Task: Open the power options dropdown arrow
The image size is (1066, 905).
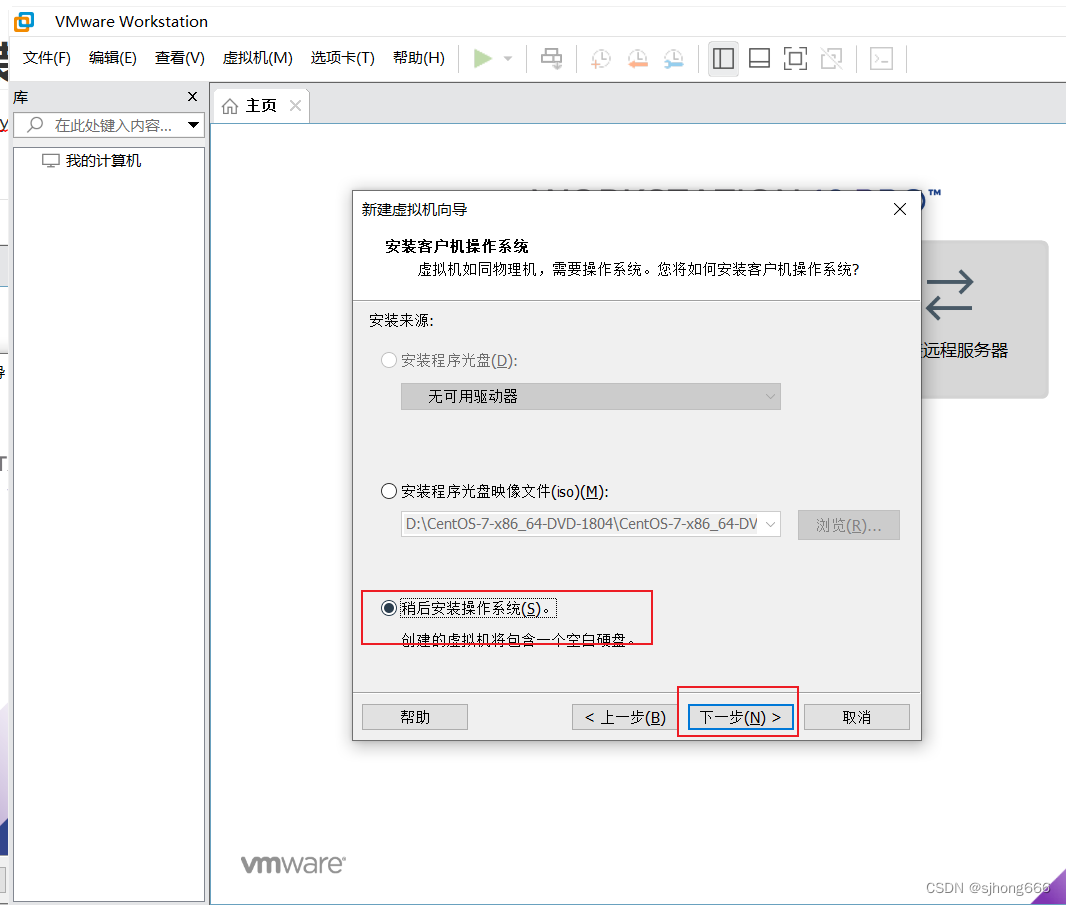Action: coord(508,58)
